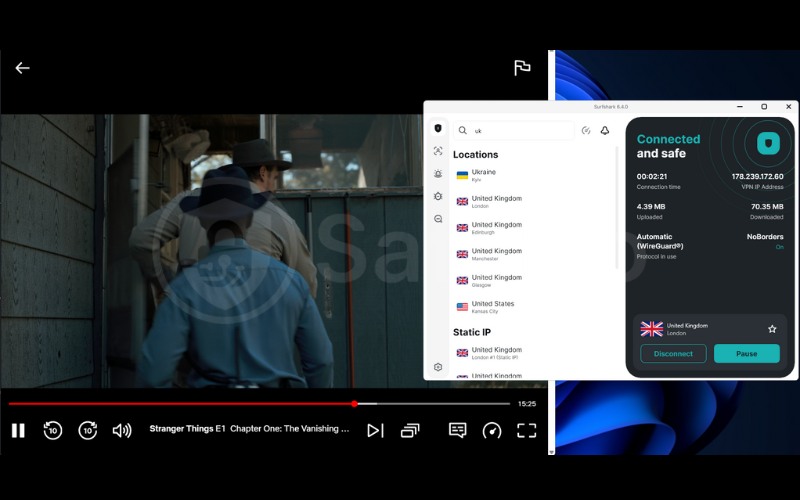Open Surfshark settings gear

[x=438, y=367]
